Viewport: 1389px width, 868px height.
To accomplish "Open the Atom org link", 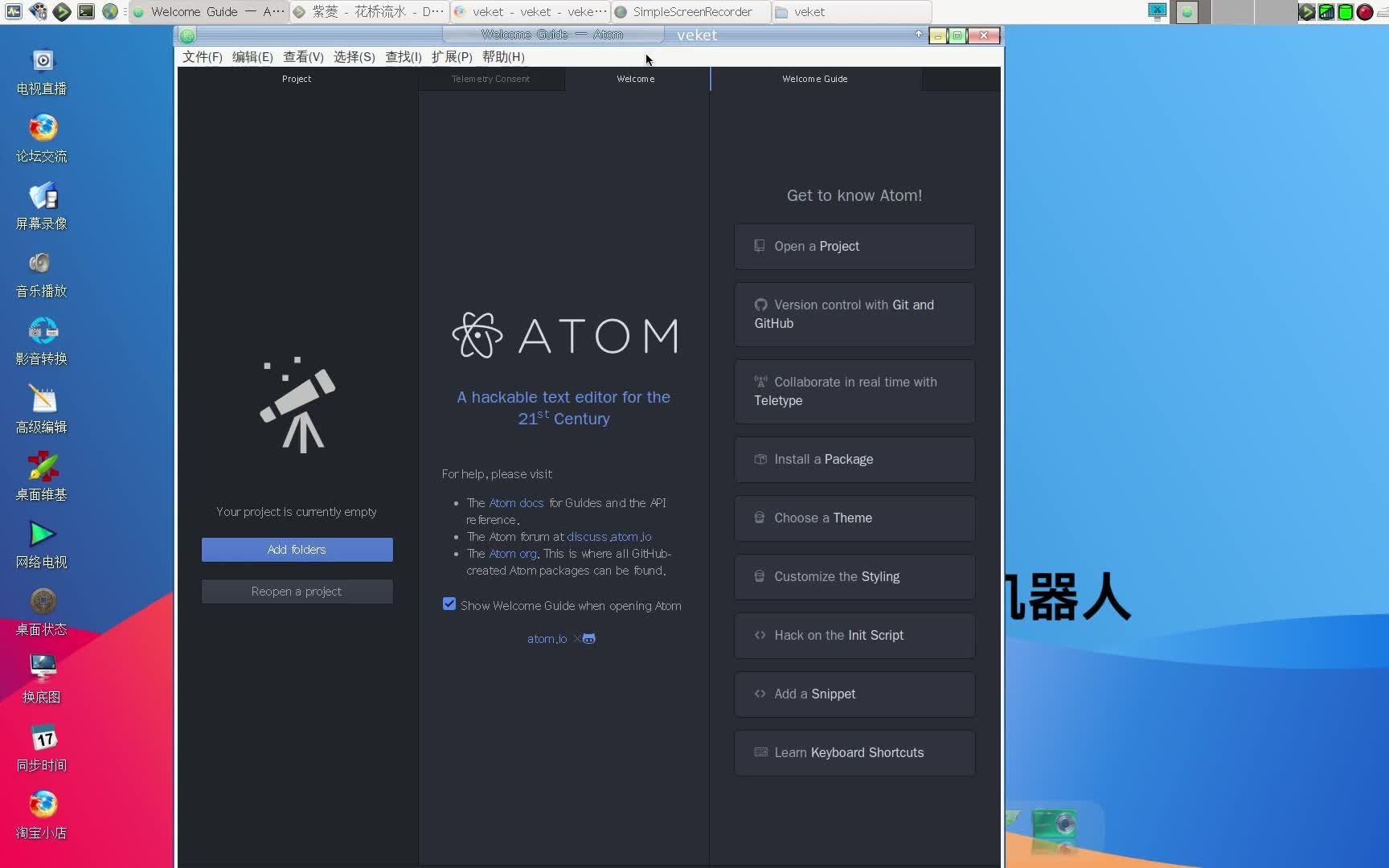I will tap(513, 554).
